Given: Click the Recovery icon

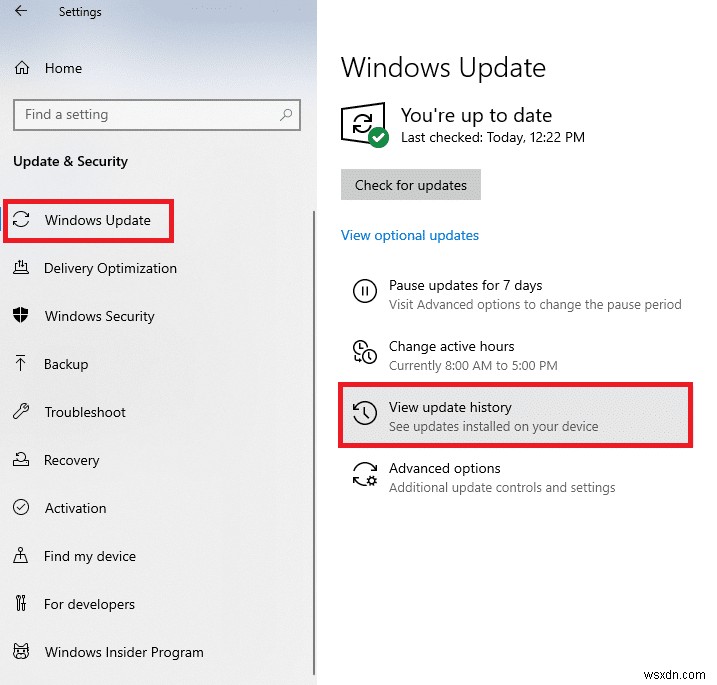Looking at the screenshot, I should (x=21, y=460).
